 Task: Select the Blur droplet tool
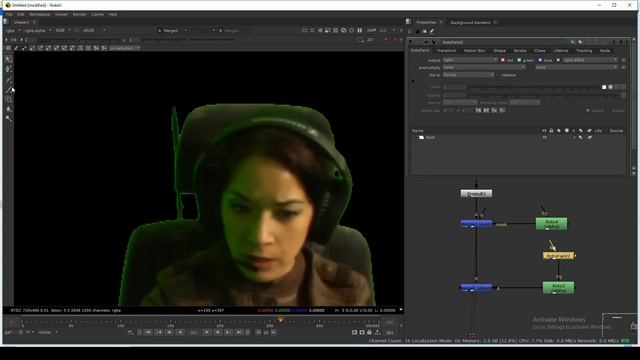(x=9, y=109)
